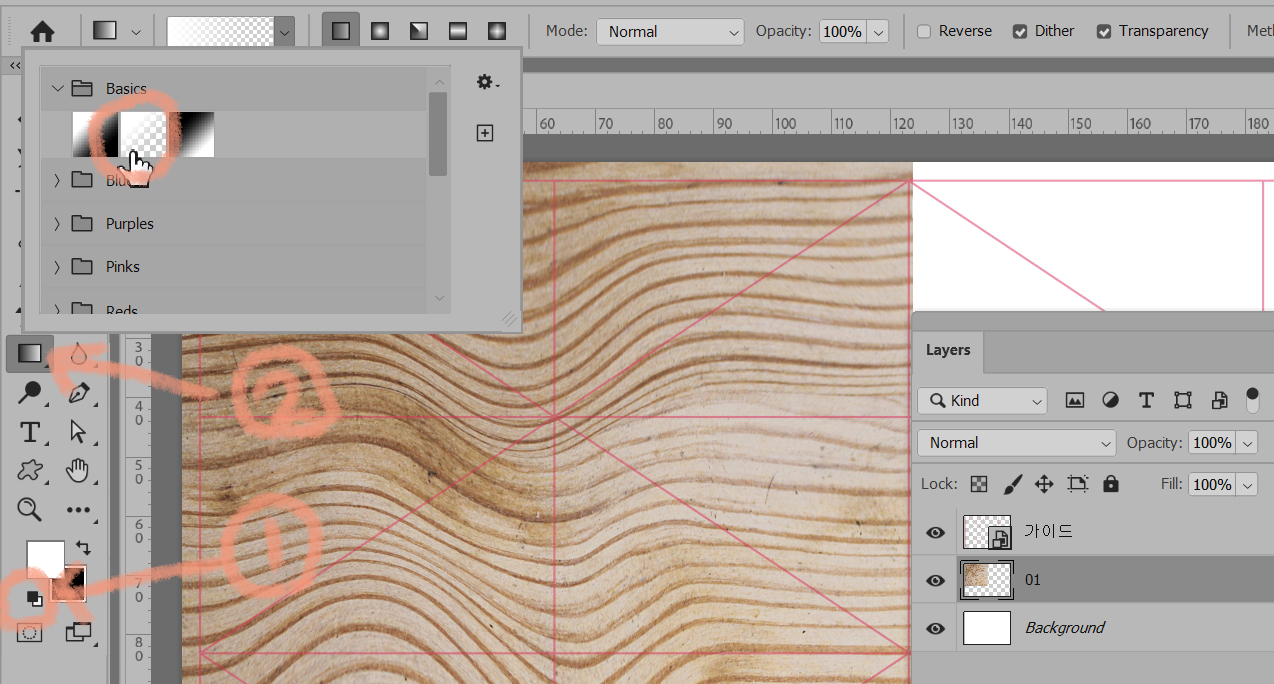Select the 가이드 layer thumbnail

988,532
